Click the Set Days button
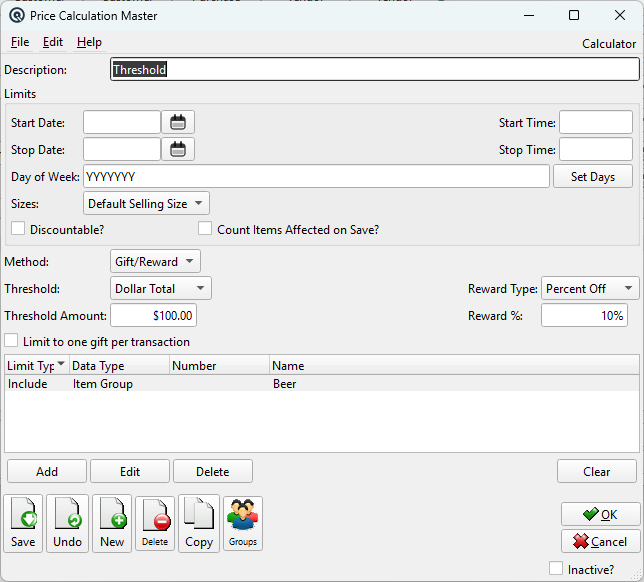Viewport: 644px width, 582px height. coord(593,177)
